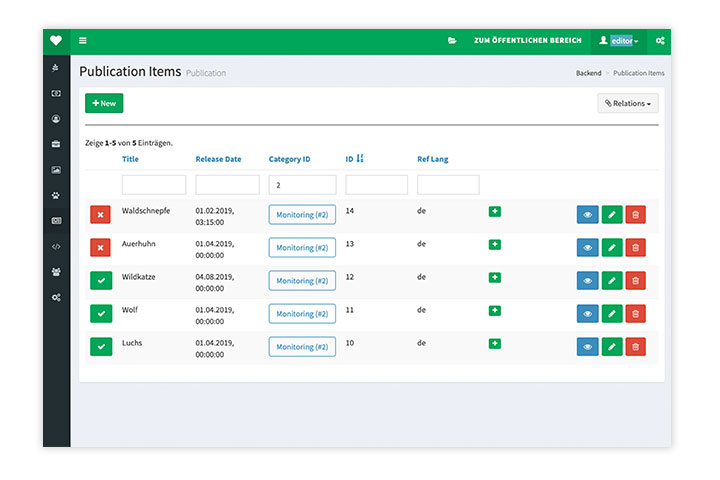Open the cogs icon in the sidebar
The height and width of the screenshot is (480, 720).
(56, 298)
